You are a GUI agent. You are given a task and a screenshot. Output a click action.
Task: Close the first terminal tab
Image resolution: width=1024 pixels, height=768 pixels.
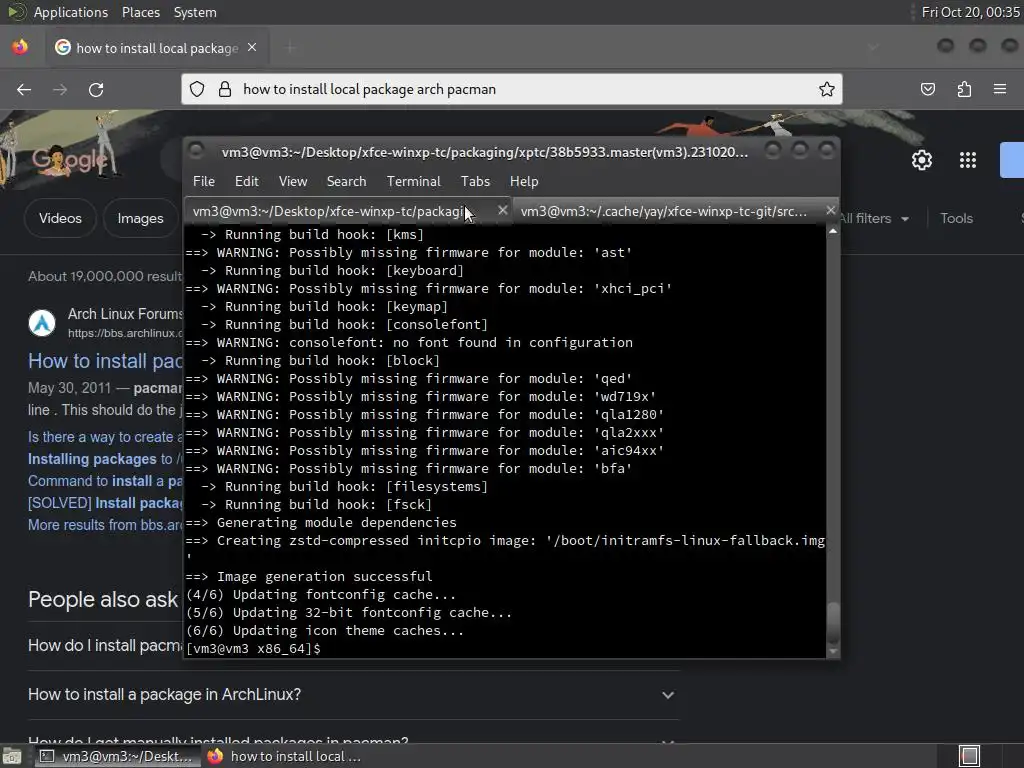(502, 210)
